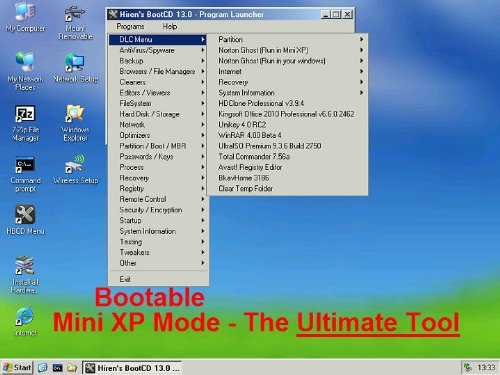Open Other menu entry

pyautogui.click(x=158, y=263)
